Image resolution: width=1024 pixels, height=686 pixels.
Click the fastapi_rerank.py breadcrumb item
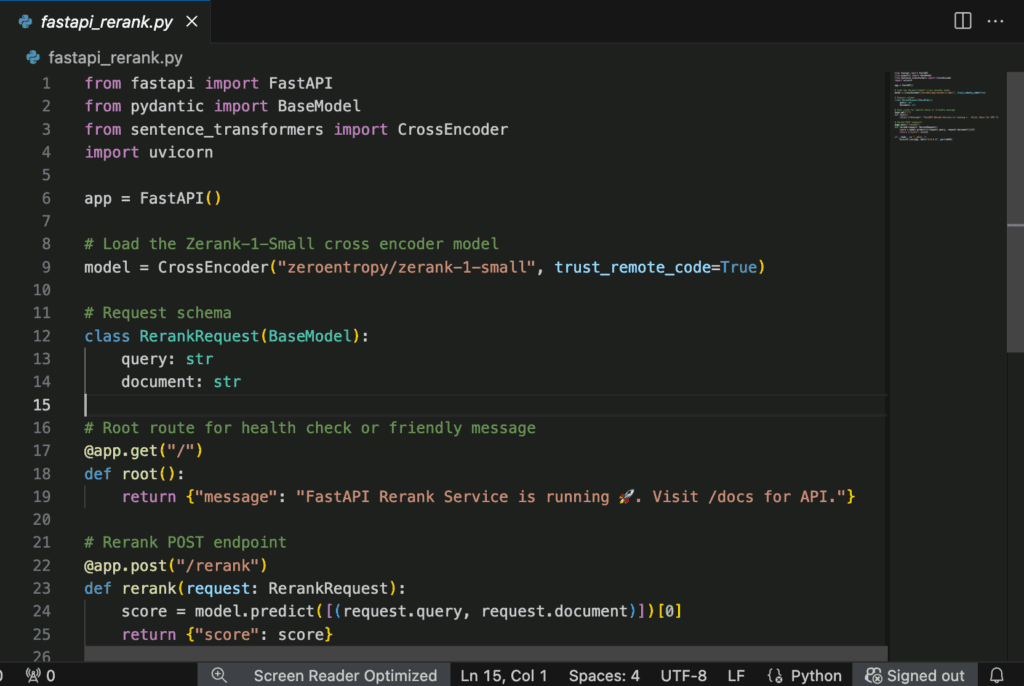point(116,57)
